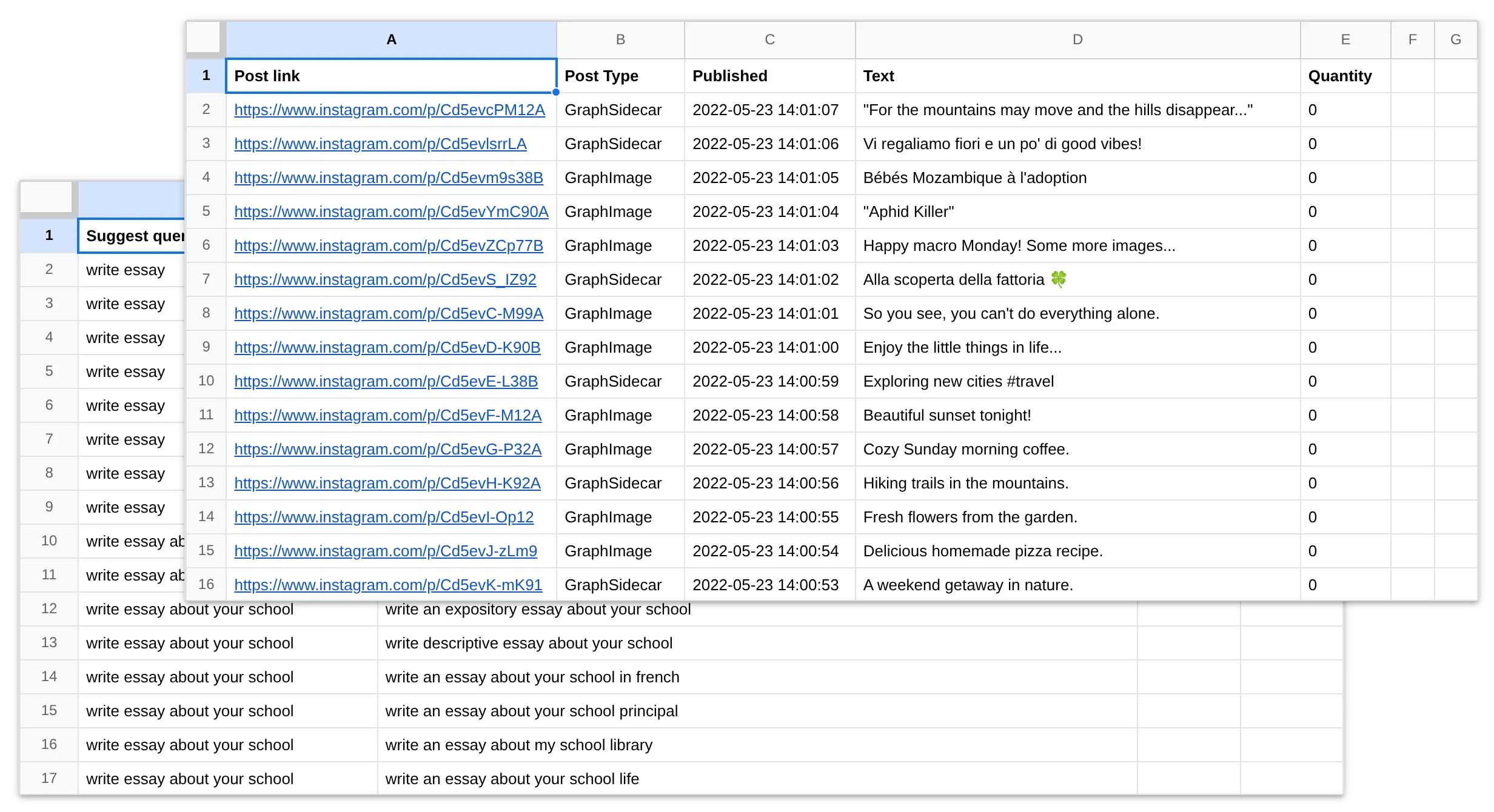Click 'write essay about your school' in row 13
1494x812 pixels.
coord(228,643)
